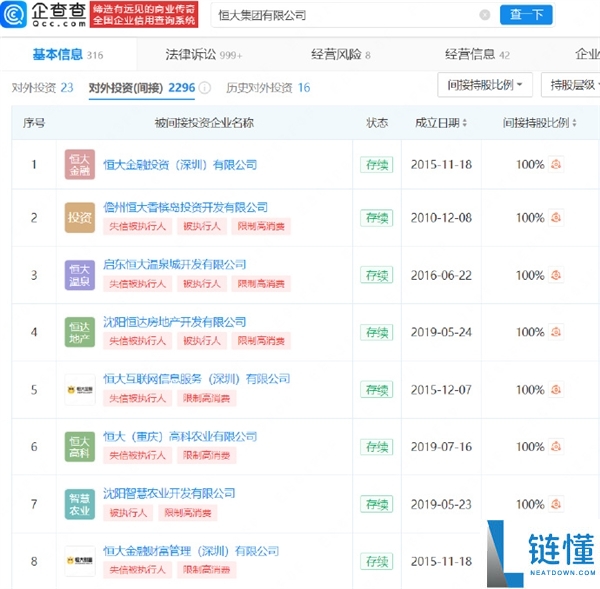Select the 对外投资(间接) 2296 sub-tab

142,88
